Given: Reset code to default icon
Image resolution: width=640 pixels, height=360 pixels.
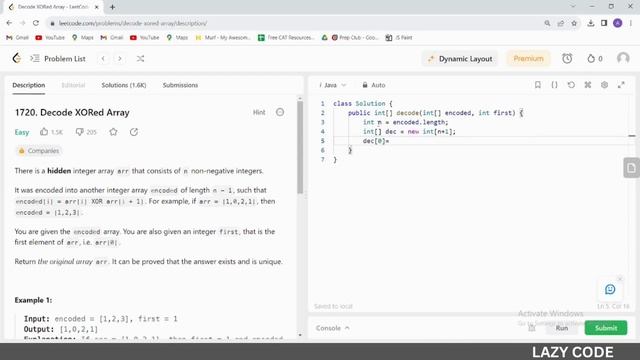Looking at the screenshot, I should click(571, 85).
